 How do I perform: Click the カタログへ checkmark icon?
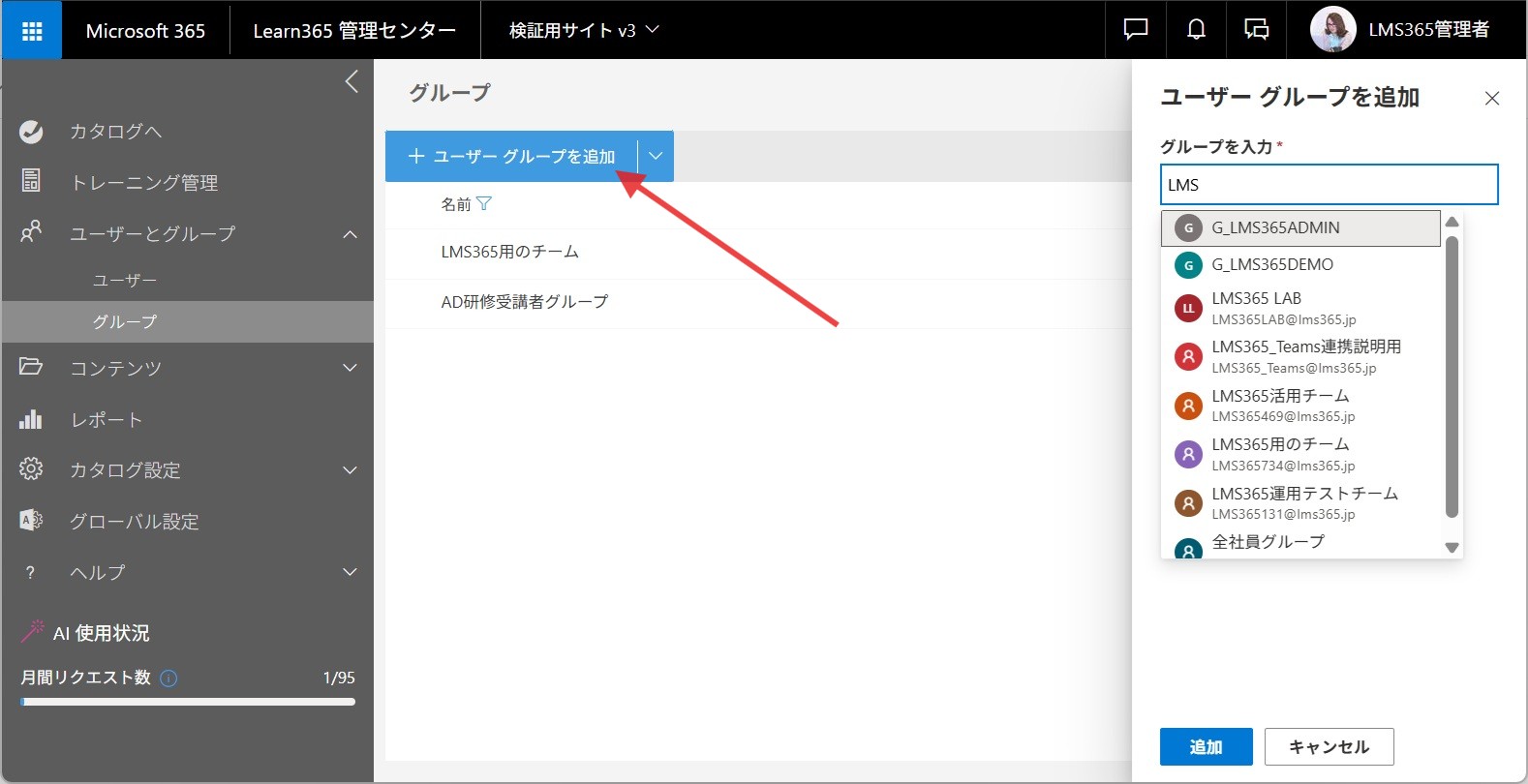click(31, 132)
